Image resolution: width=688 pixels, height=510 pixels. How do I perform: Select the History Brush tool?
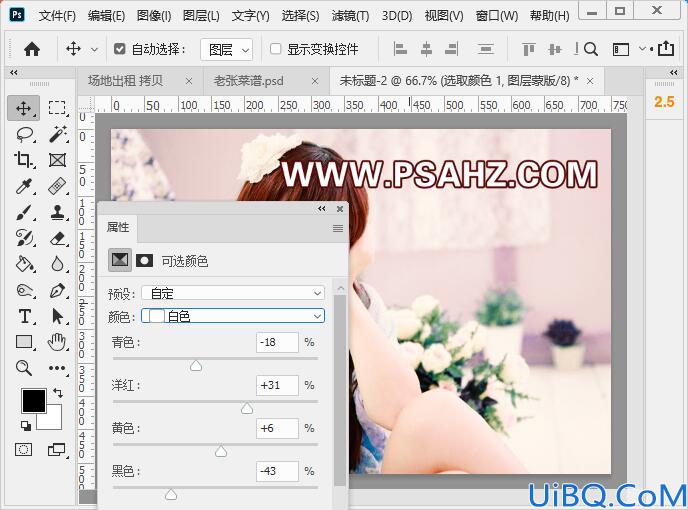[x=25, y=238]
